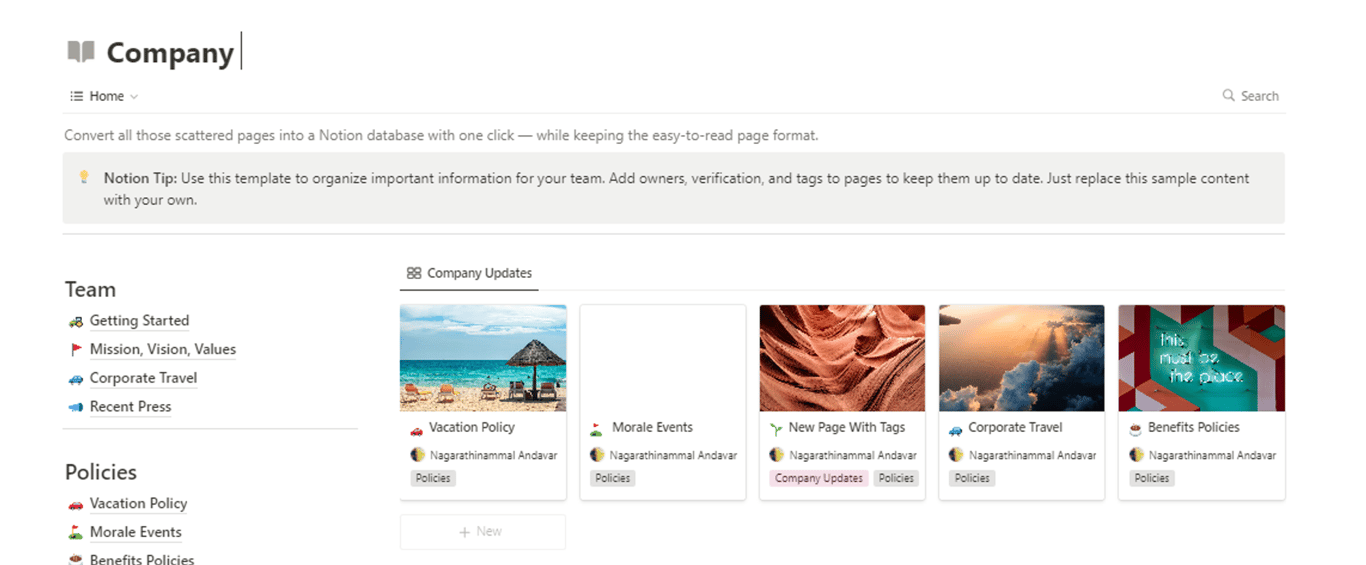Click the list icon next to Home
The image size is (1366, 565).
click(x=76, y=96)
